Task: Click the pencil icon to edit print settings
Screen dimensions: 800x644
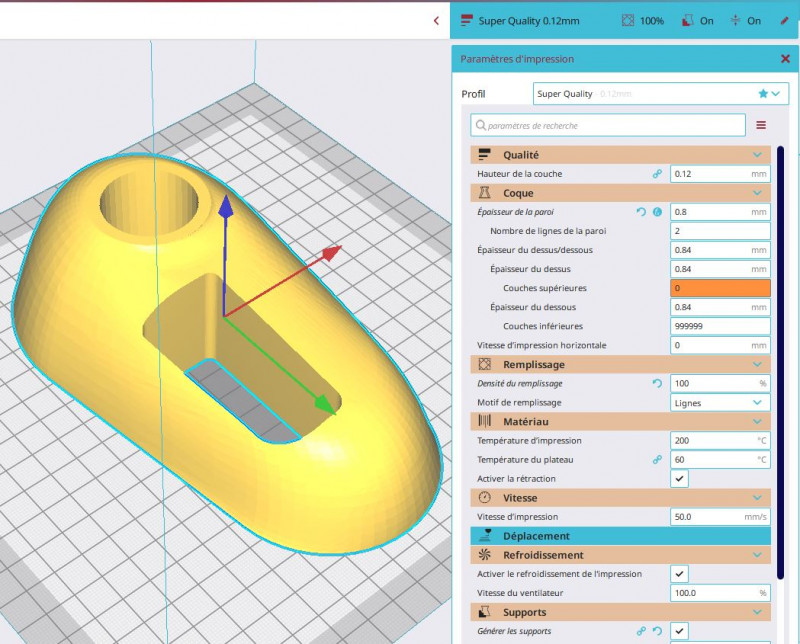Action: [x=784, y=20]
